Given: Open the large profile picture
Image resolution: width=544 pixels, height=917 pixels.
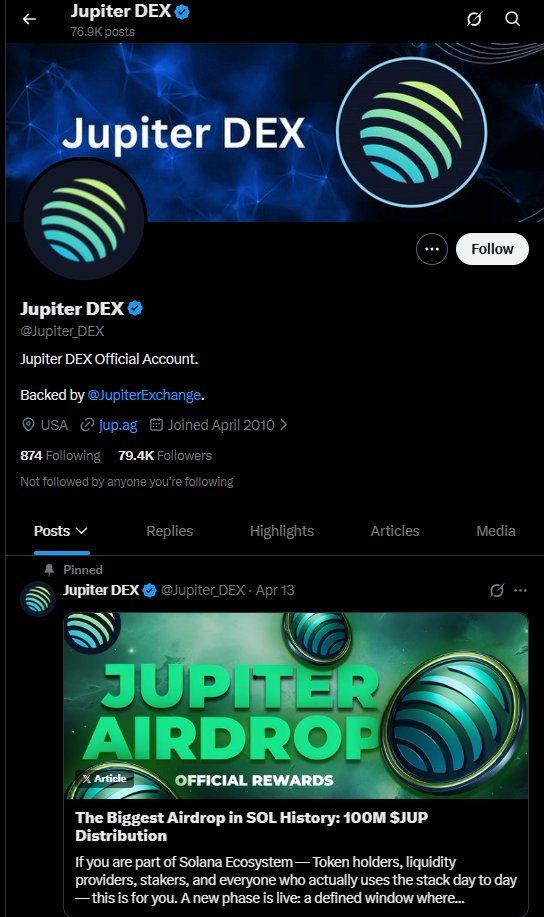Looking at the screenshot, I should coord(84,219).
